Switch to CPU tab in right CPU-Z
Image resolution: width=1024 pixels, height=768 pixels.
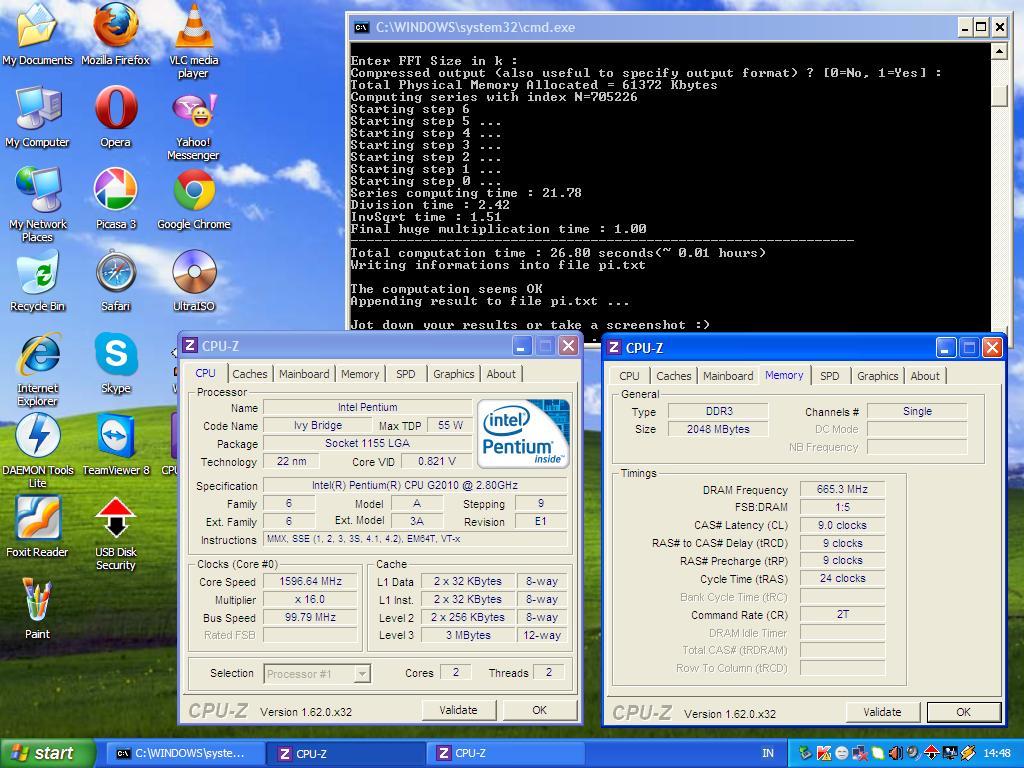(x=629, y=376)
